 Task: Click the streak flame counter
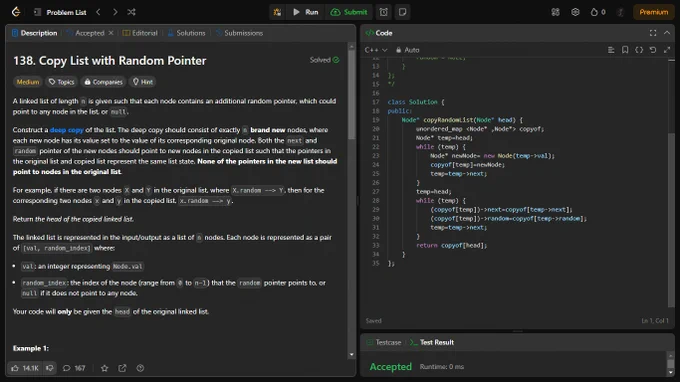coord(598,12)
